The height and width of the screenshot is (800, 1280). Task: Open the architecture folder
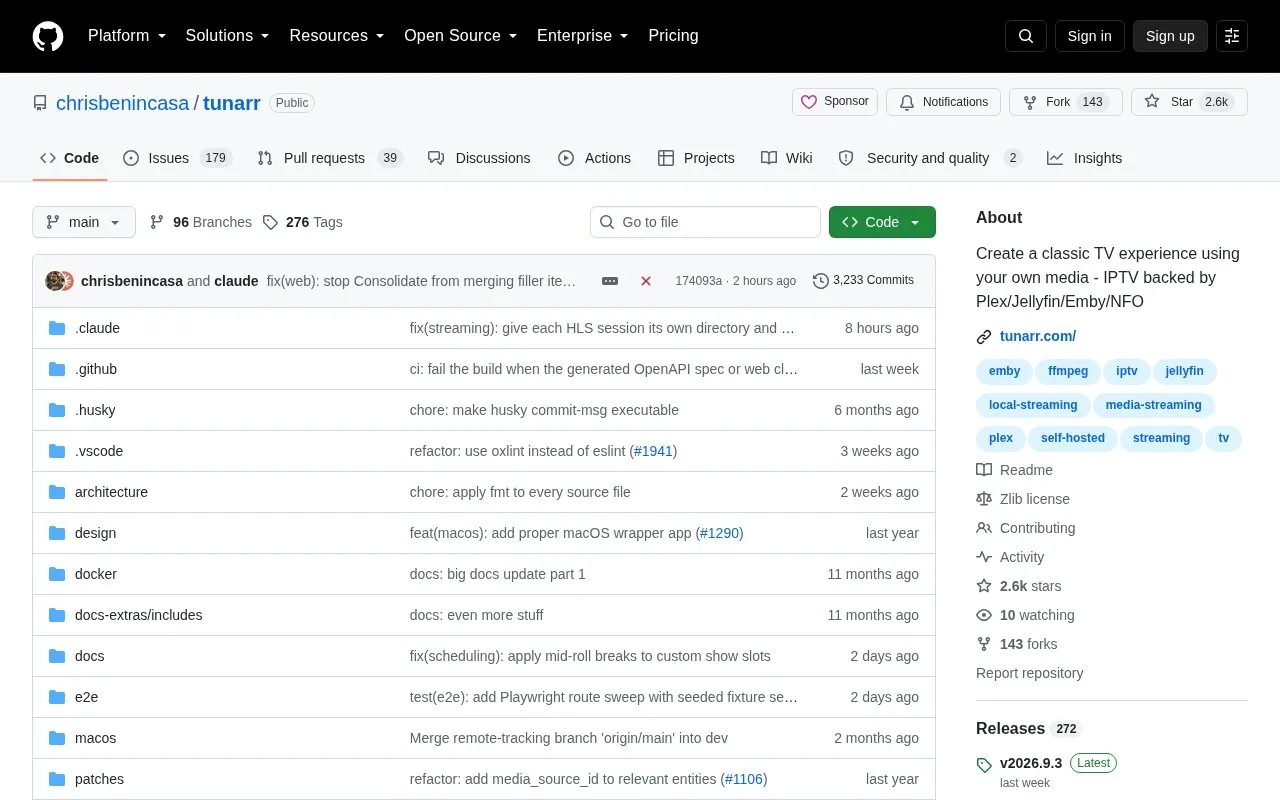111,492
